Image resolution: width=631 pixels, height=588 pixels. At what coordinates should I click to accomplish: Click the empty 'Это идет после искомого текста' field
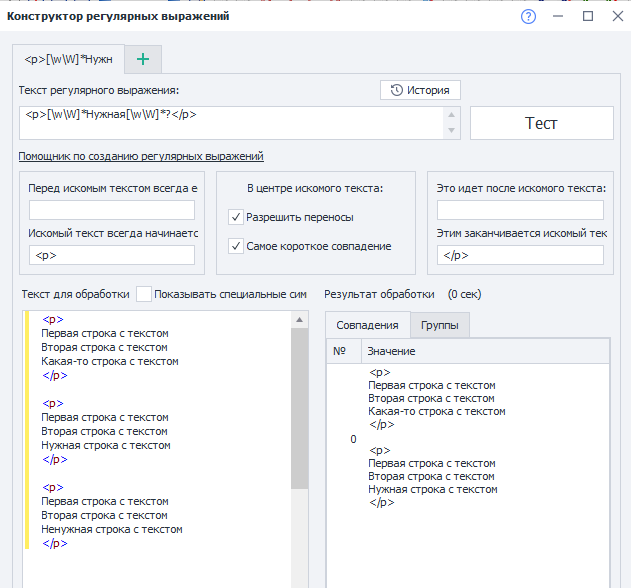click(520, 210)
